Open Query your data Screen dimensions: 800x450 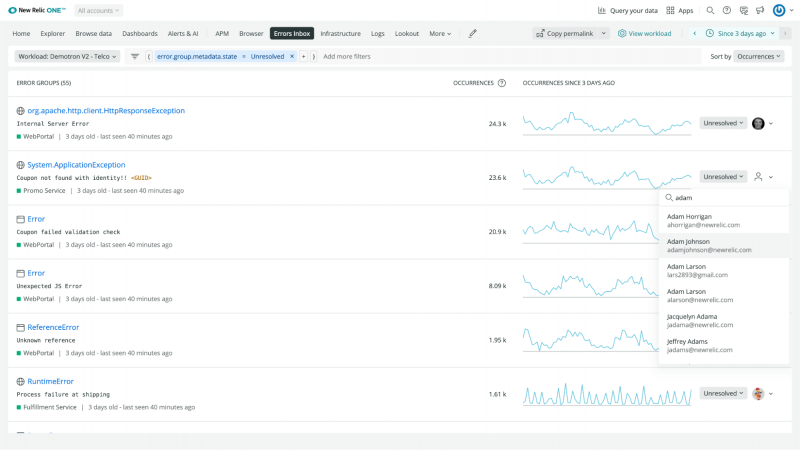point(628,10)
